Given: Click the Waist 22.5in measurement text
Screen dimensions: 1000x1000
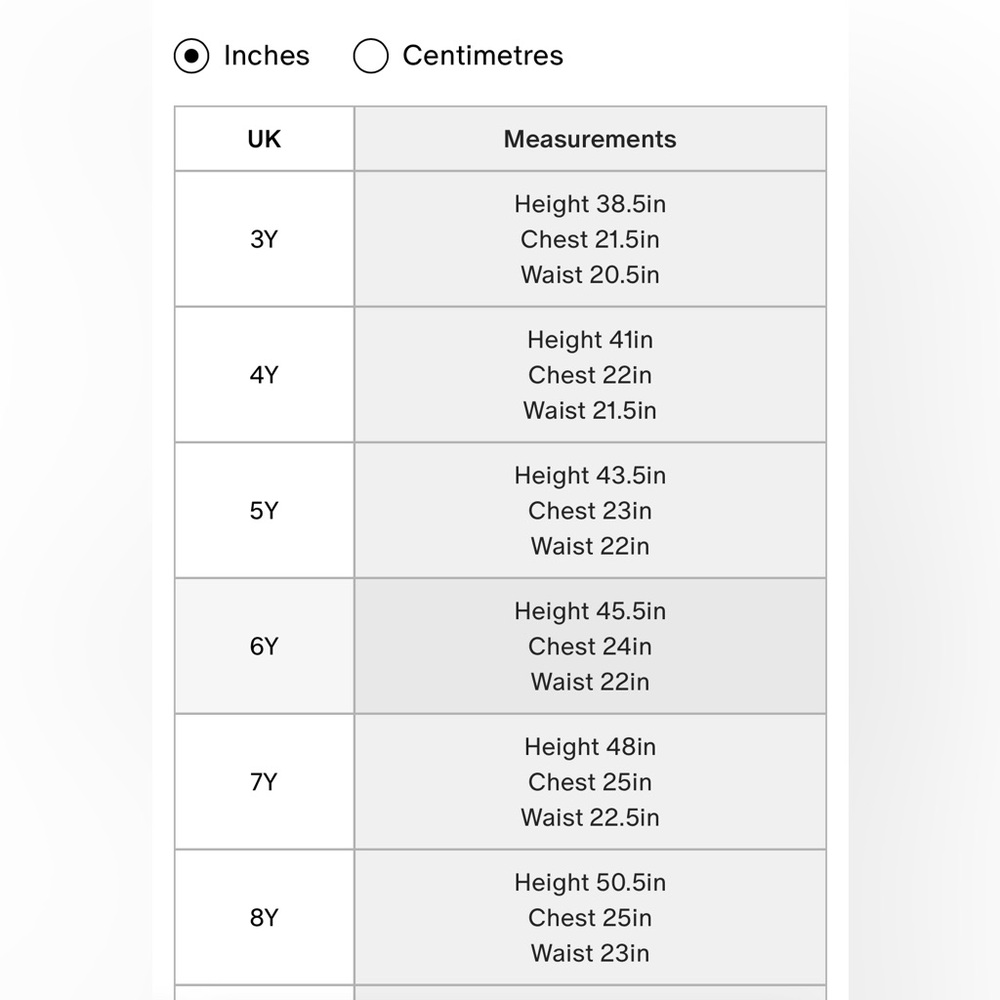Looking at the screenshot, I should click(590, 818).
